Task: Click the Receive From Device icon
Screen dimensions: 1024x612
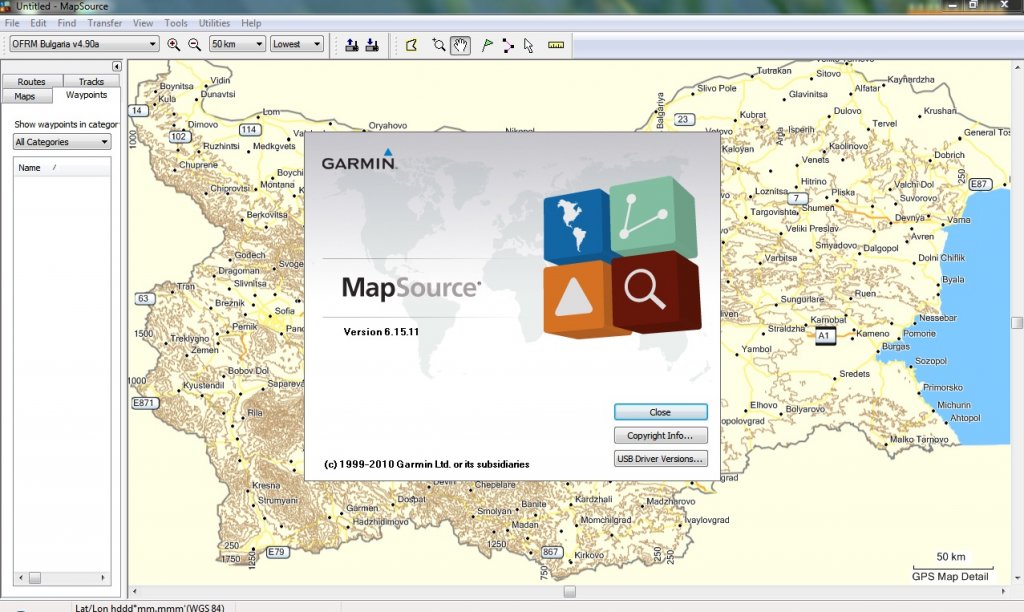Action: coord(372,45)
